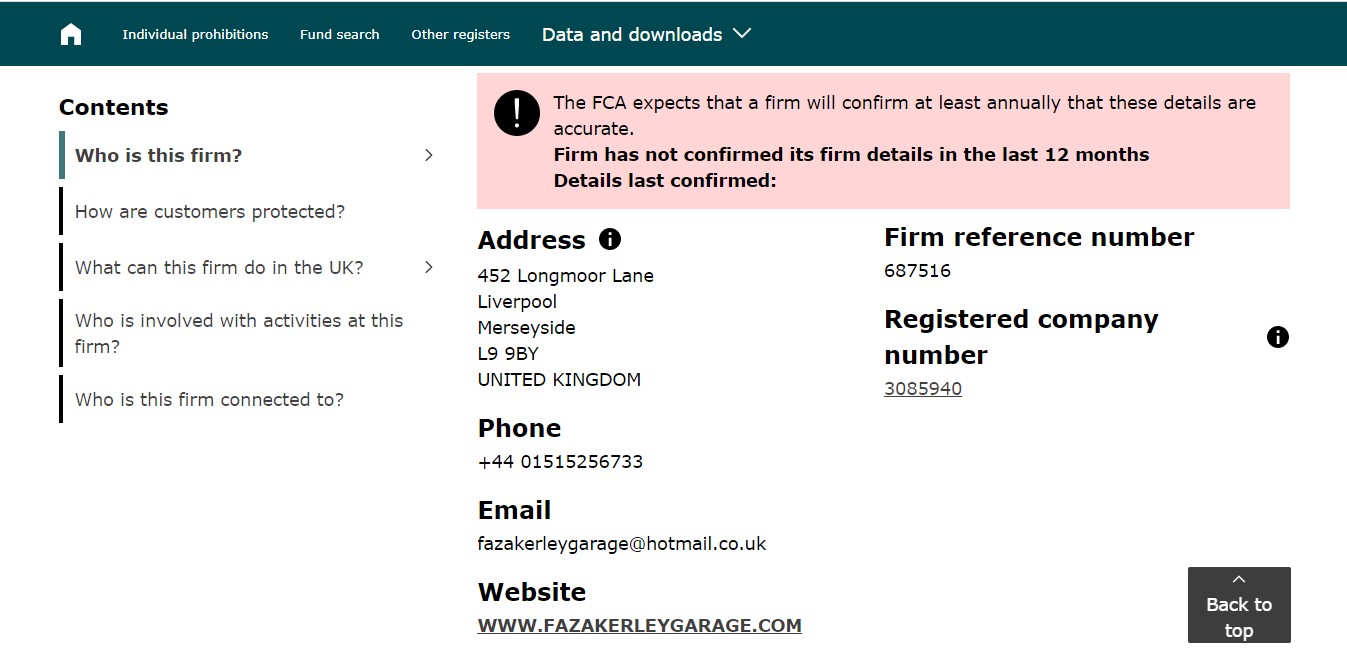Click the firm reference number 687516
1347x657 pixels.
[x=917, y=270]
